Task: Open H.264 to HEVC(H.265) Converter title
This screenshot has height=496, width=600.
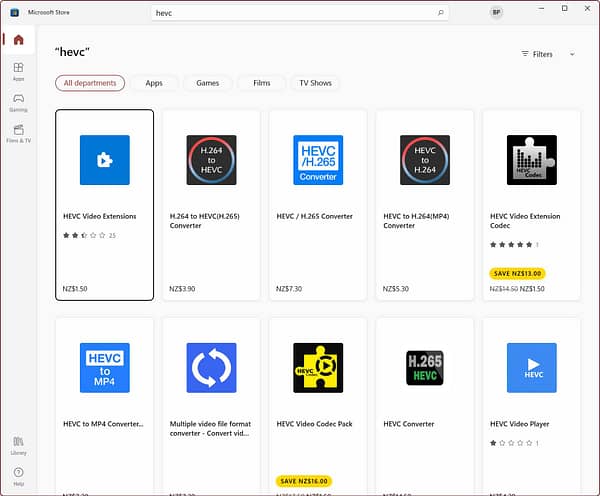Action: [x=205, y=221]
